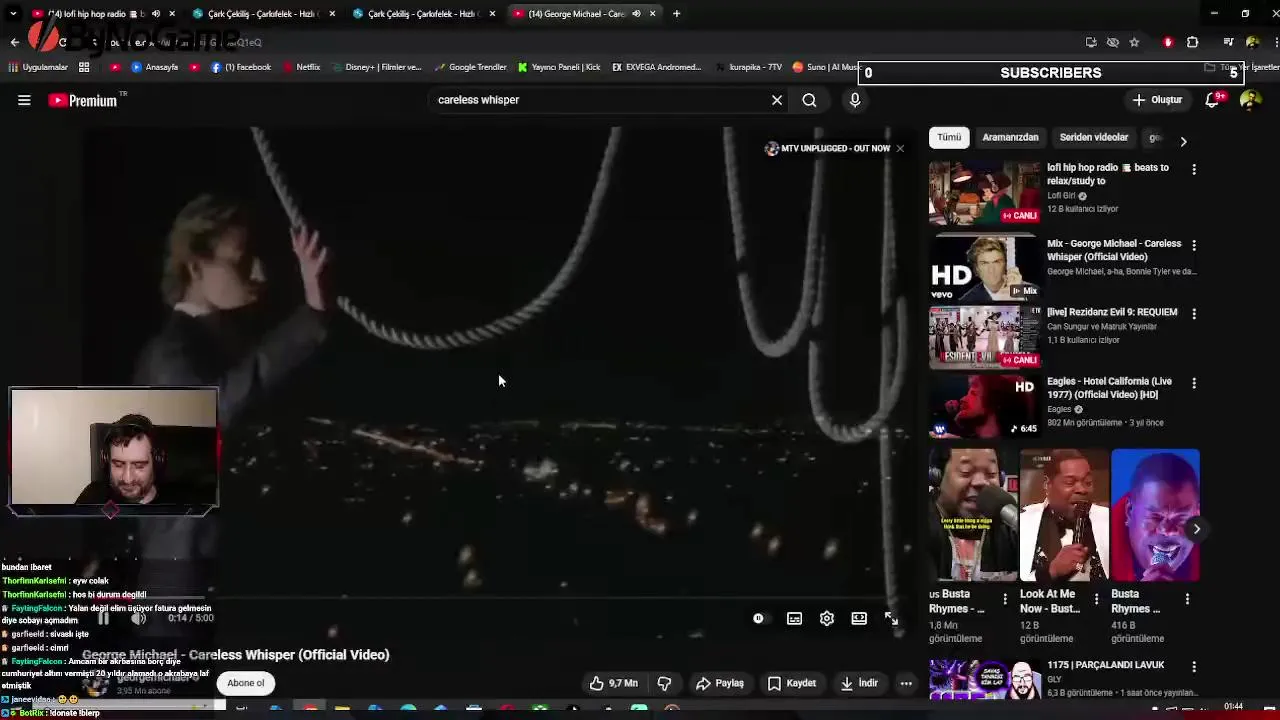Select the Seriden videolar filter chip
The width and height of the screenshot is (1280, 720).
pos(1094,137)
